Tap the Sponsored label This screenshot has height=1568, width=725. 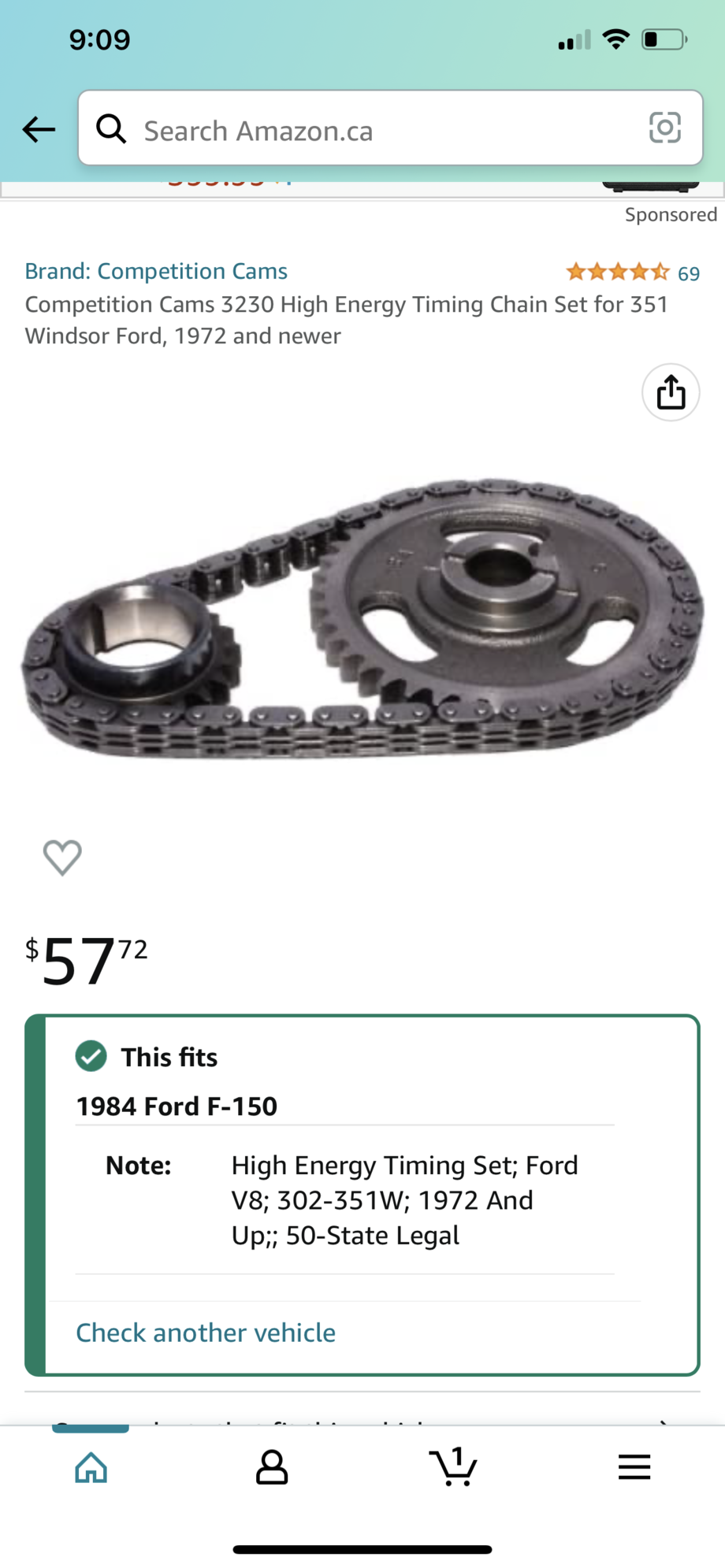(671, 215)
